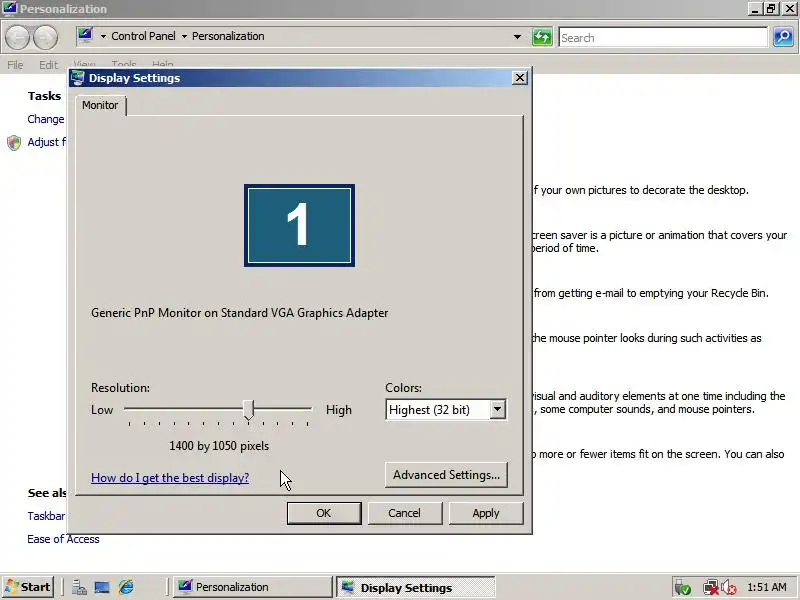Click the Personalization title bar icon
Viewport: 800px width, 600px height.
(10, 8)
